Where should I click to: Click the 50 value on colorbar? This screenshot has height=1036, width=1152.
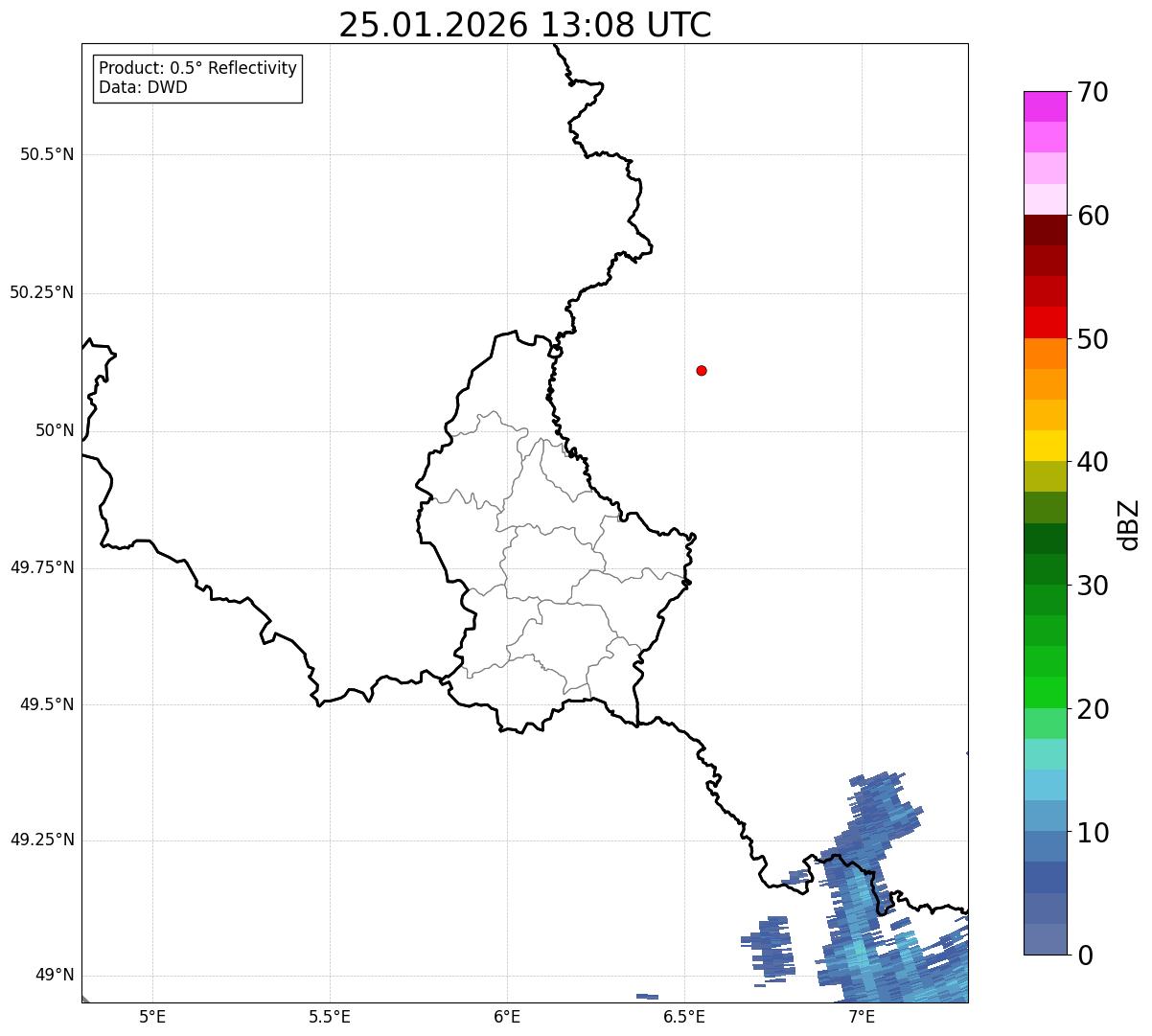(1093, 339)
